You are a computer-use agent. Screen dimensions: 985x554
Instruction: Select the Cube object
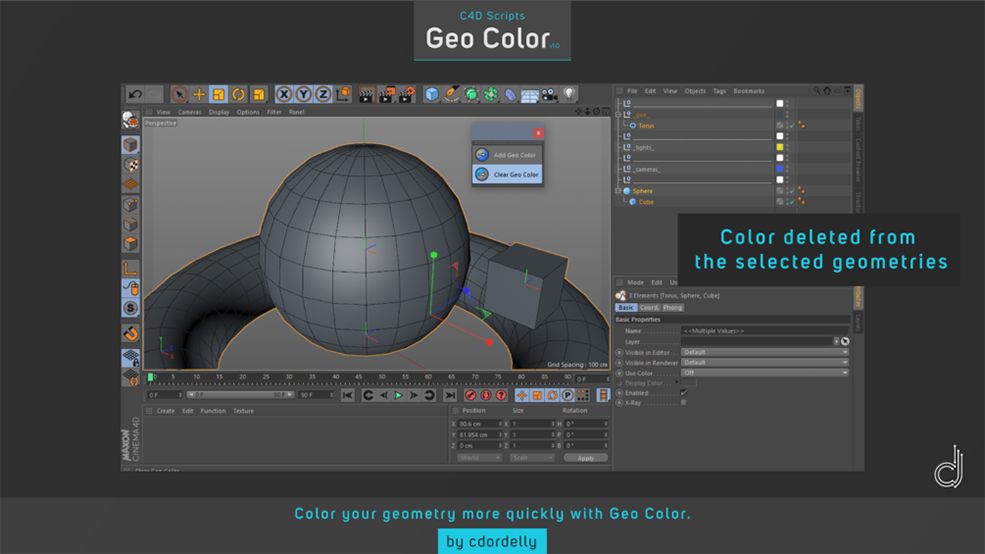coord(646,202)
